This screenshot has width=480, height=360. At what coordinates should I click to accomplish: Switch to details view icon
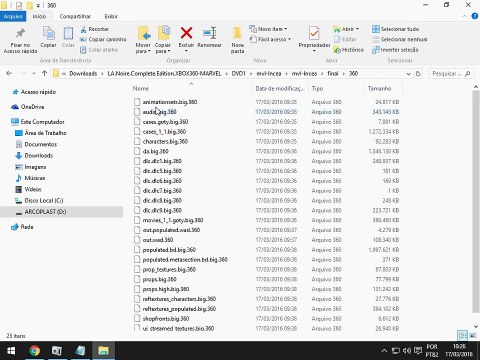[462, 335]
